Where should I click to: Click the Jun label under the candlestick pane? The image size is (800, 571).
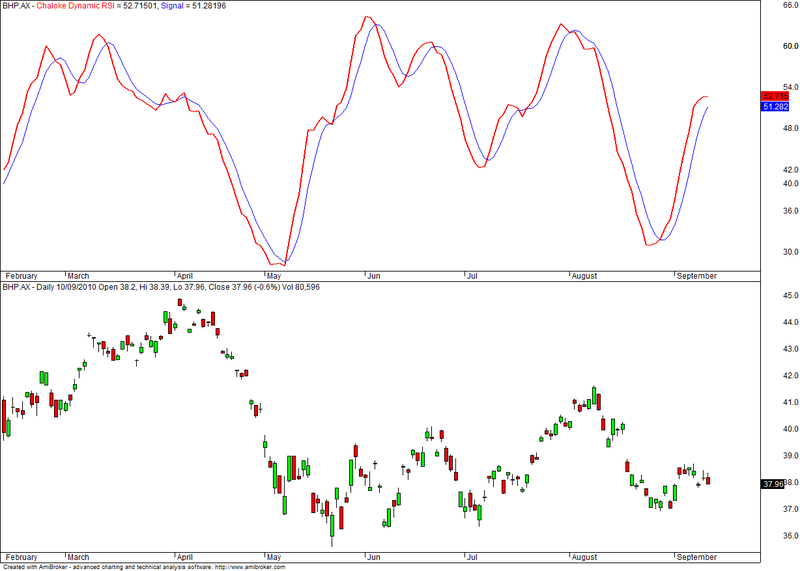tap(374, 557)
